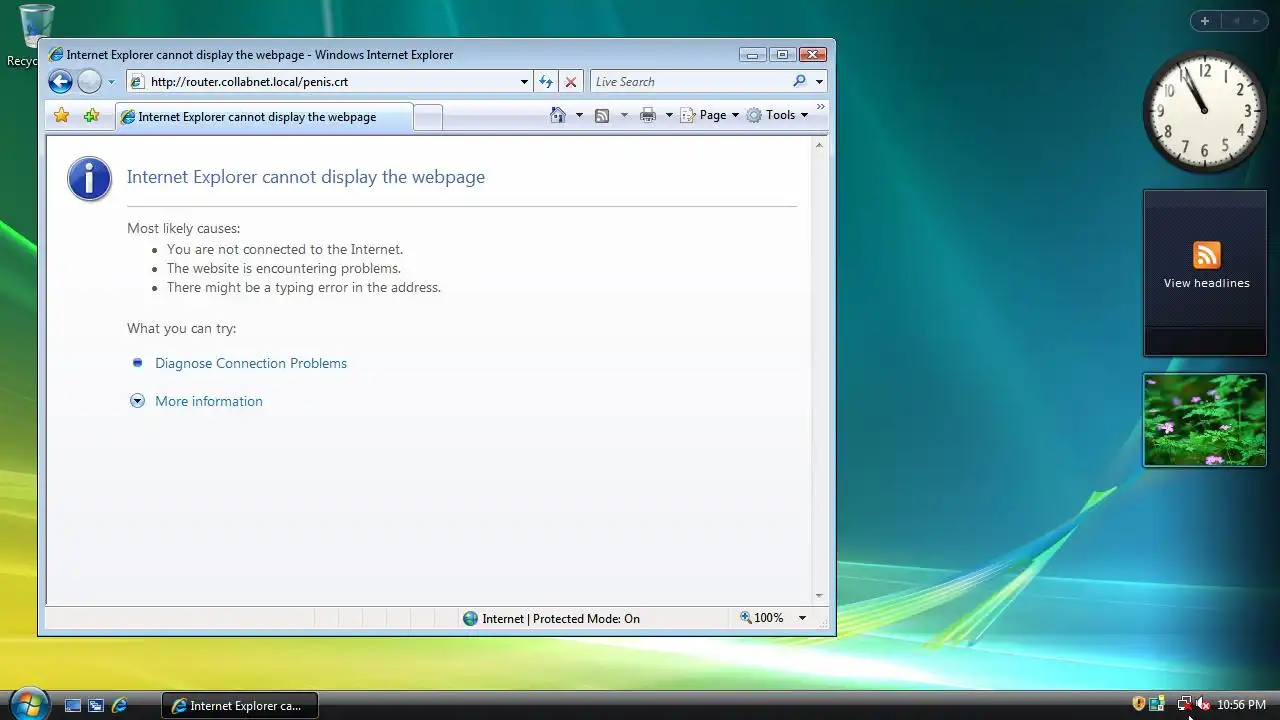Launch Internet Explorer from Quick Launch
Screen dimensions: 1280x720
coord(119,705)
